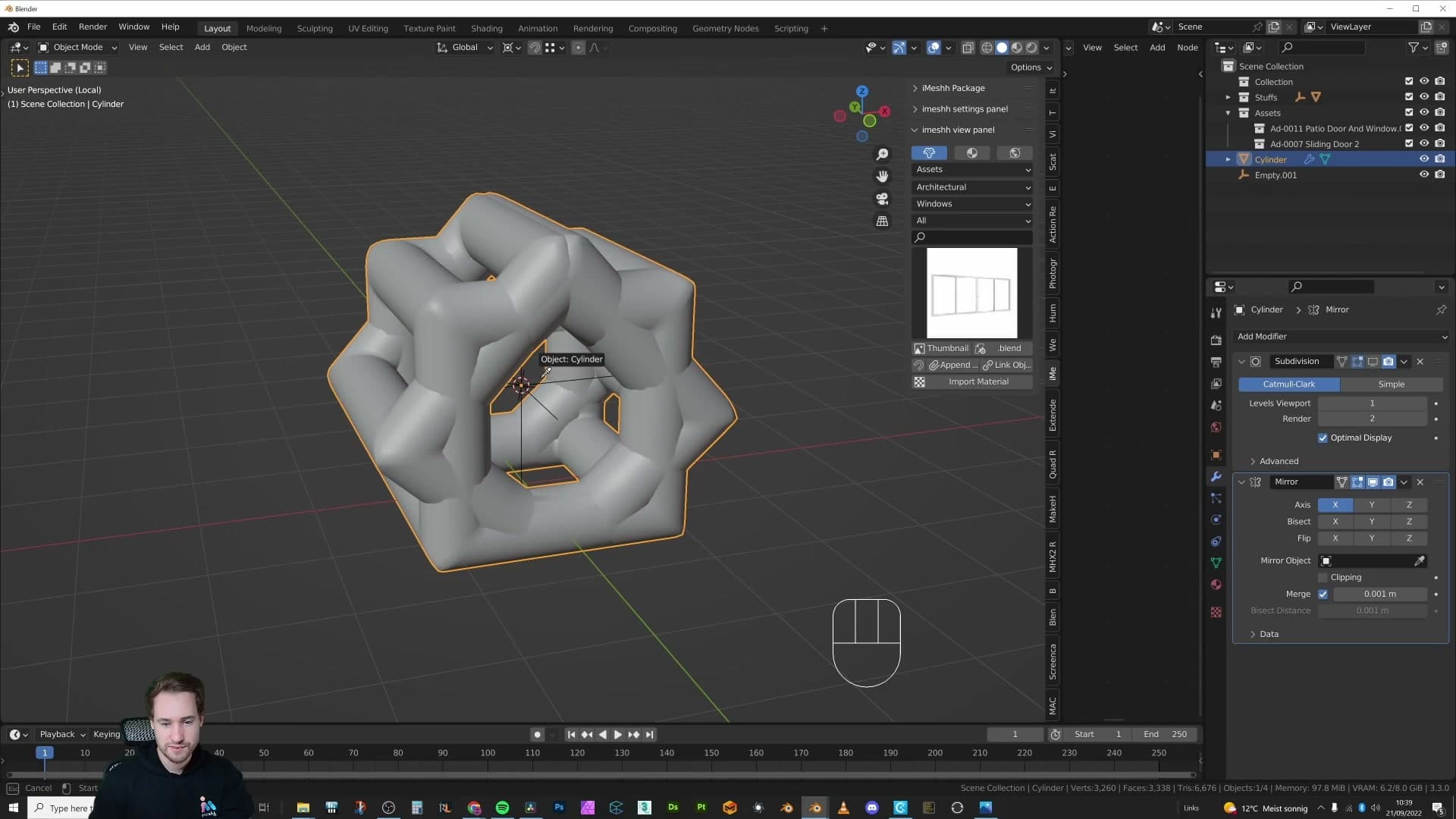The image size is (1456, 819).
Task: Uncheck Optimal Display checkbox
Action: (x=1323, y=438)
